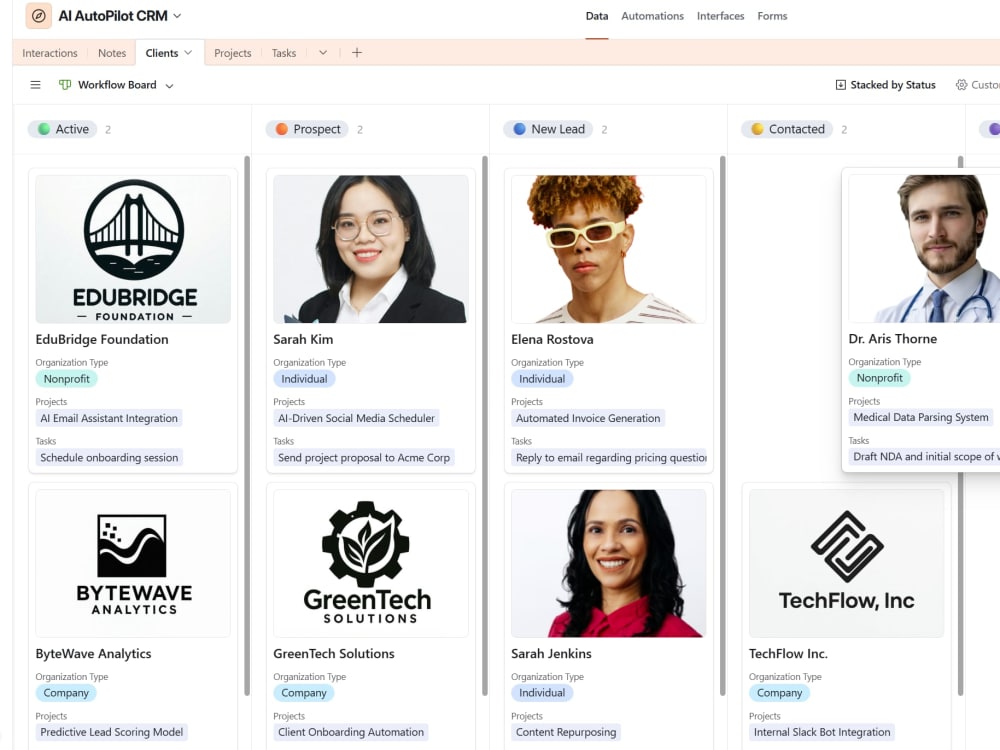
Task: Open the Automated Invoice Generation project
Action: click(x=588, y=418)
